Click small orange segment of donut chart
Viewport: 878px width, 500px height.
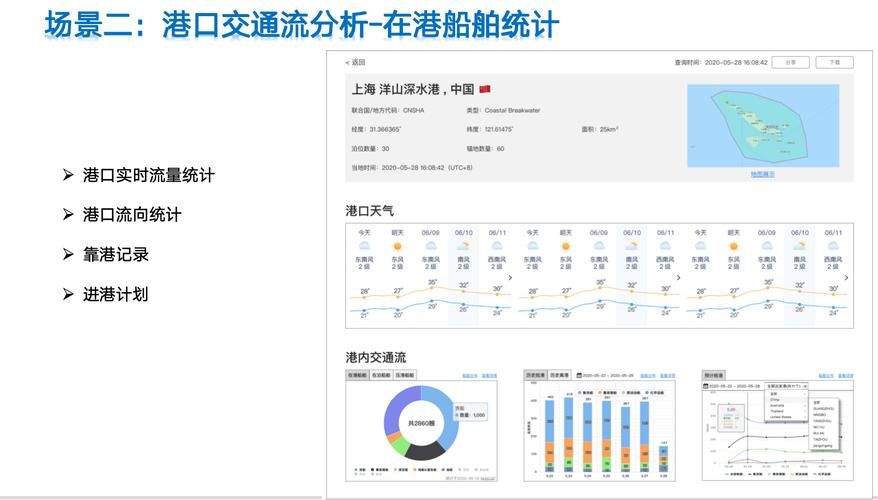tap(394, 437)
